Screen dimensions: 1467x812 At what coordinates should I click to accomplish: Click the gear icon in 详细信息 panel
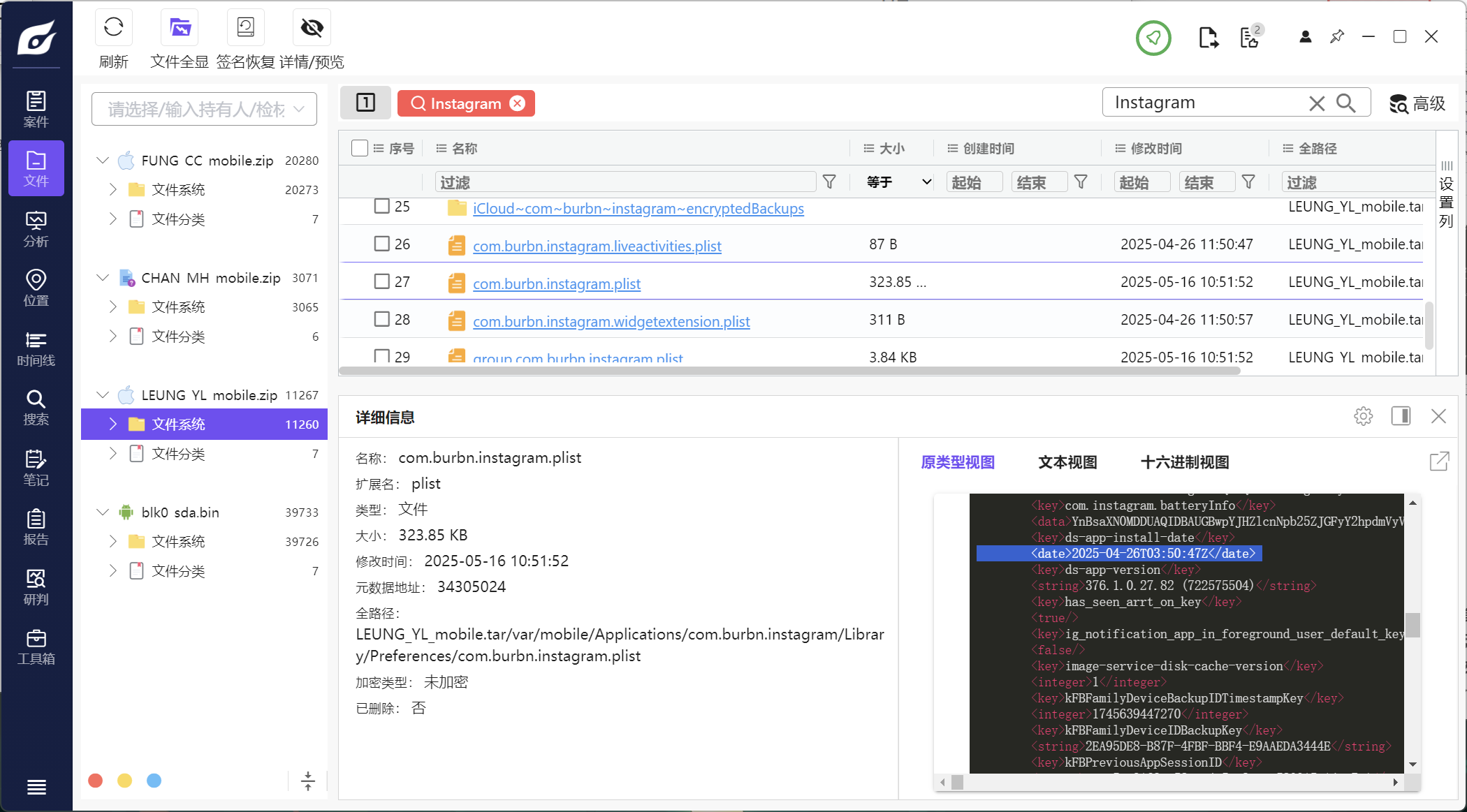pyautogui.click(x=1363, y=417)
